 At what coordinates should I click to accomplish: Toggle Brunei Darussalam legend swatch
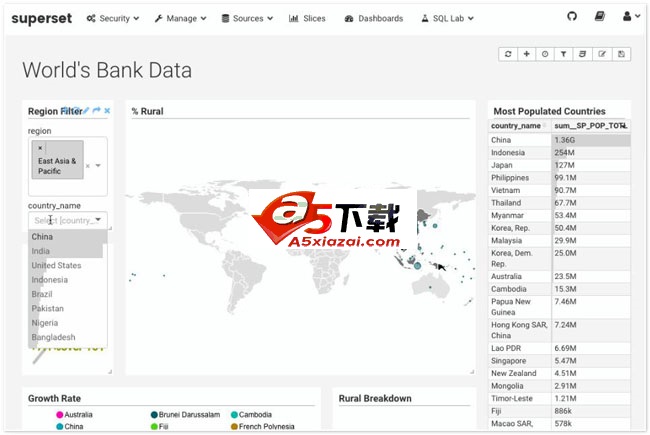click(154, 414)
